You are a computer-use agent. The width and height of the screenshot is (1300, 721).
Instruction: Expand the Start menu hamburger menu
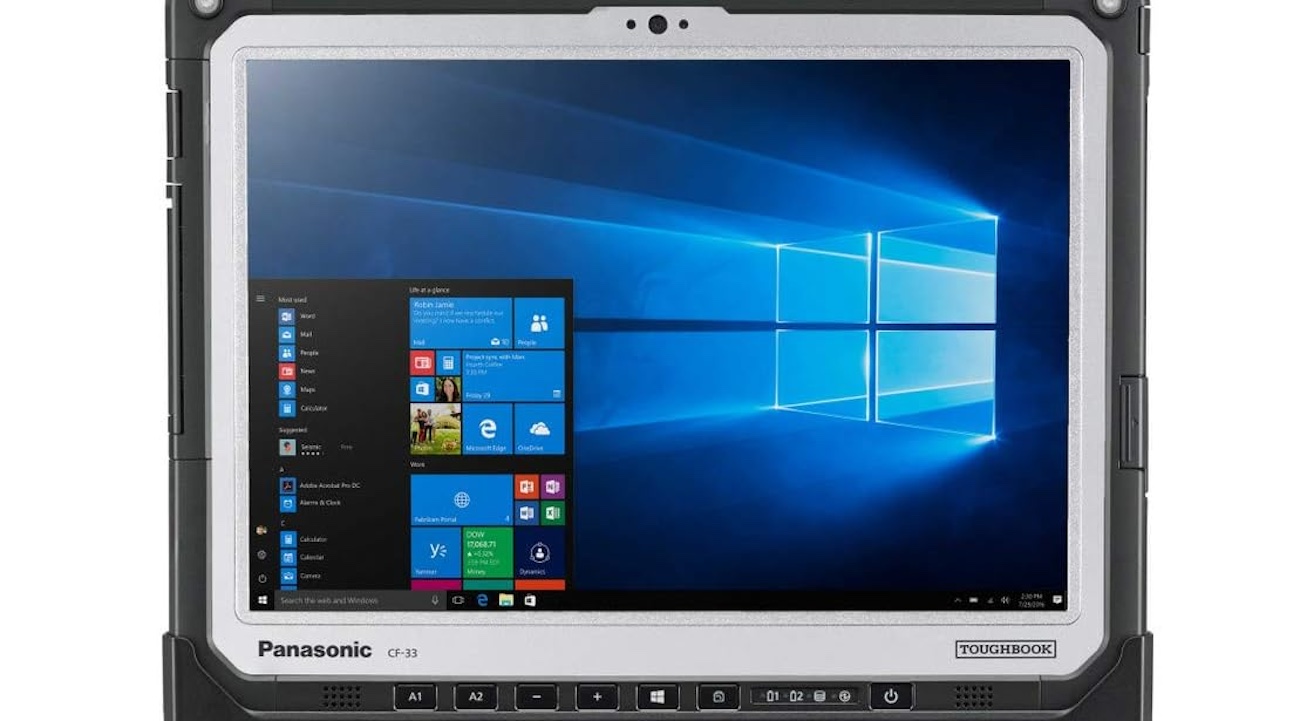point(261,298)
